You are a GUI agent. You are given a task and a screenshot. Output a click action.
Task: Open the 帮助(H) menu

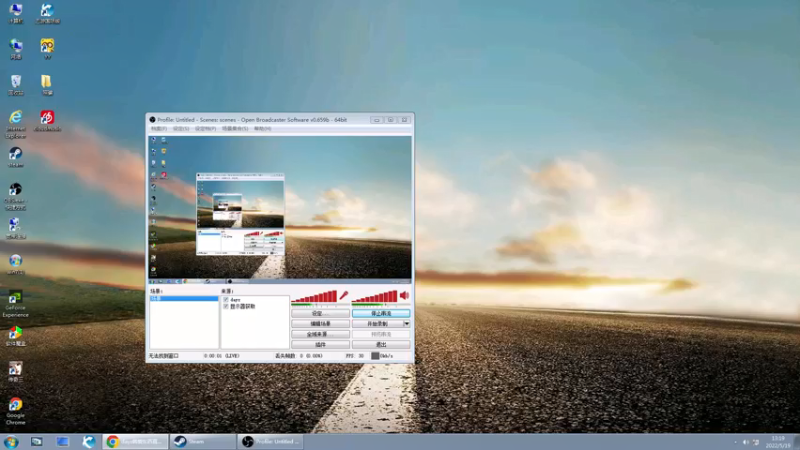tap(262, 129)
